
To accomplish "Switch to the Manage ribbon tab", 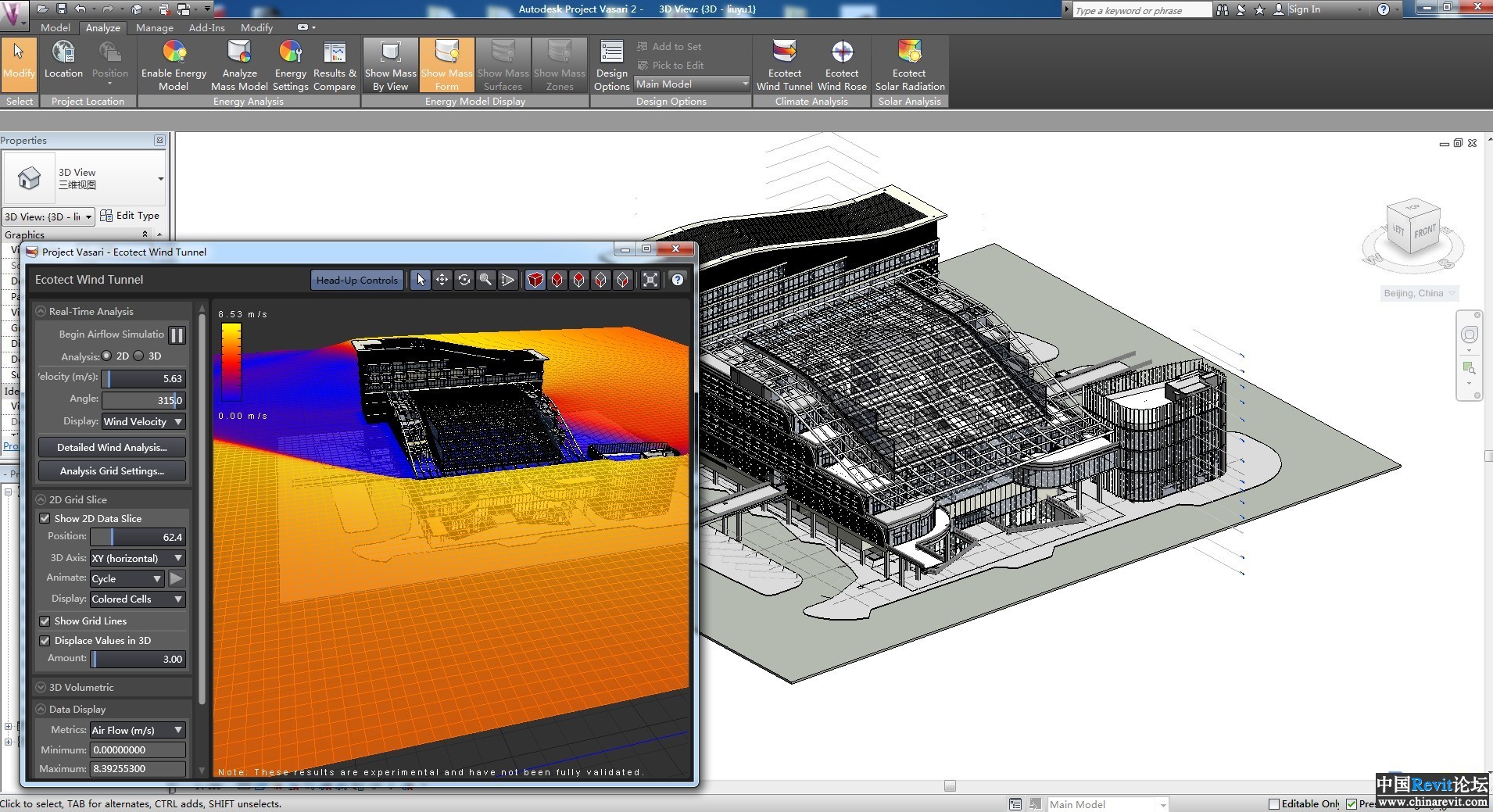I will point(155,27).
